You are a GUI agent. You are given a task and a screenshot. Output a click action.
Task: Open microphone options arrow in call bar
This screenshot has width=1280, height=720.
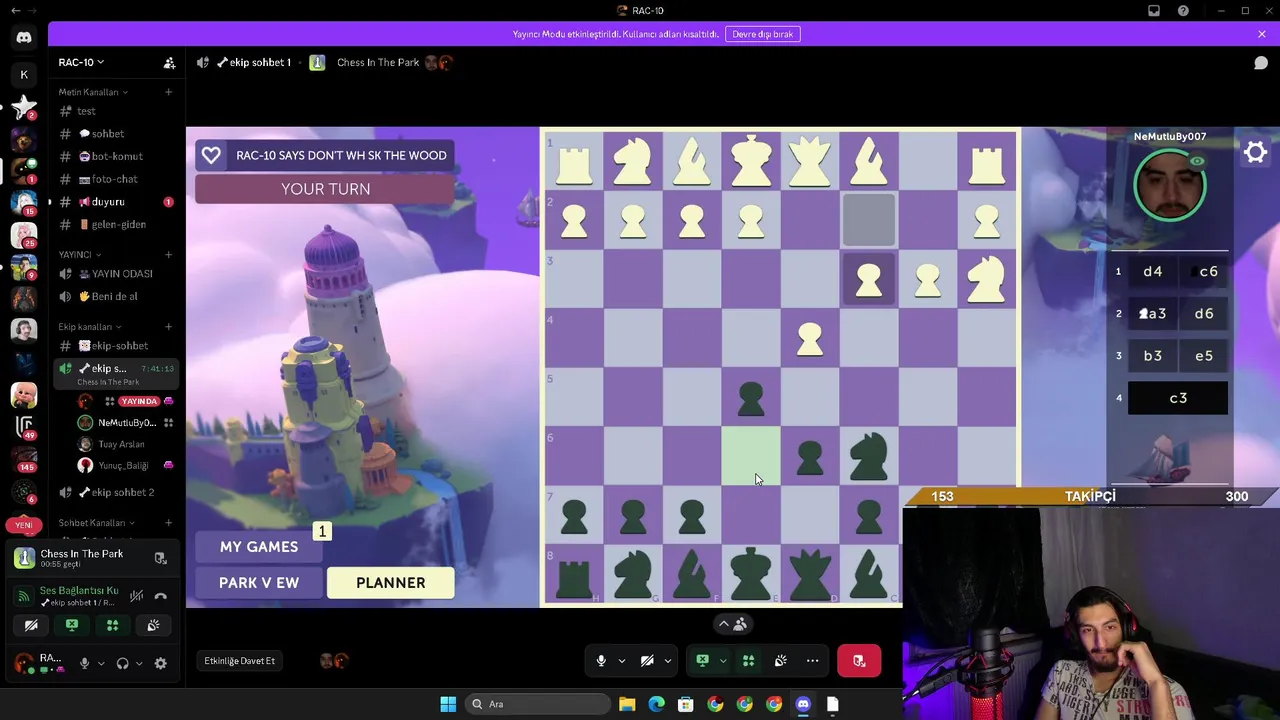point(621,661)
